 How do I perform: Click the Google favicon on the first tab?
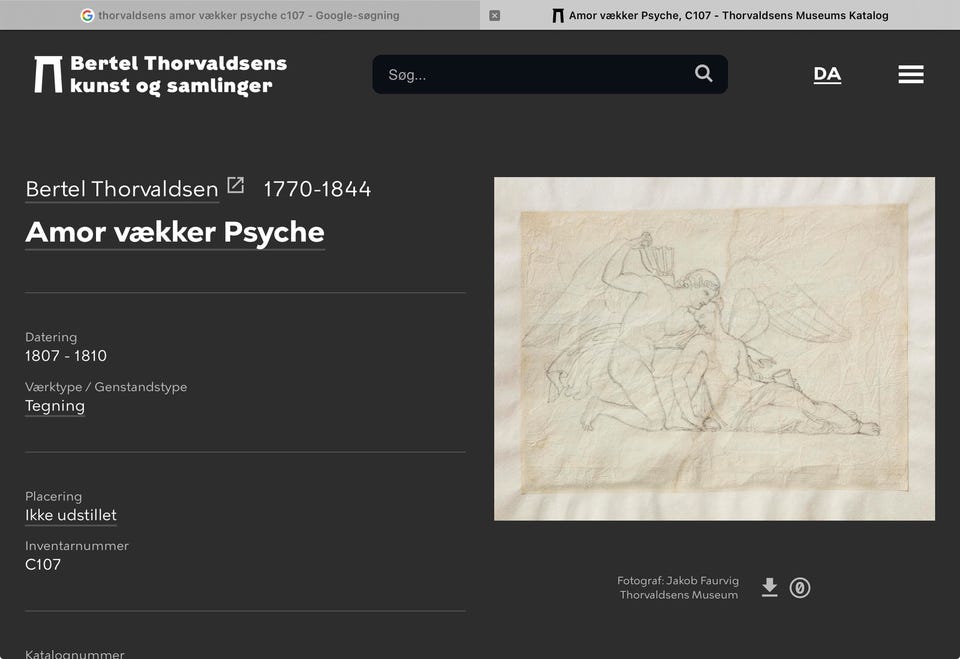(88, 15)
